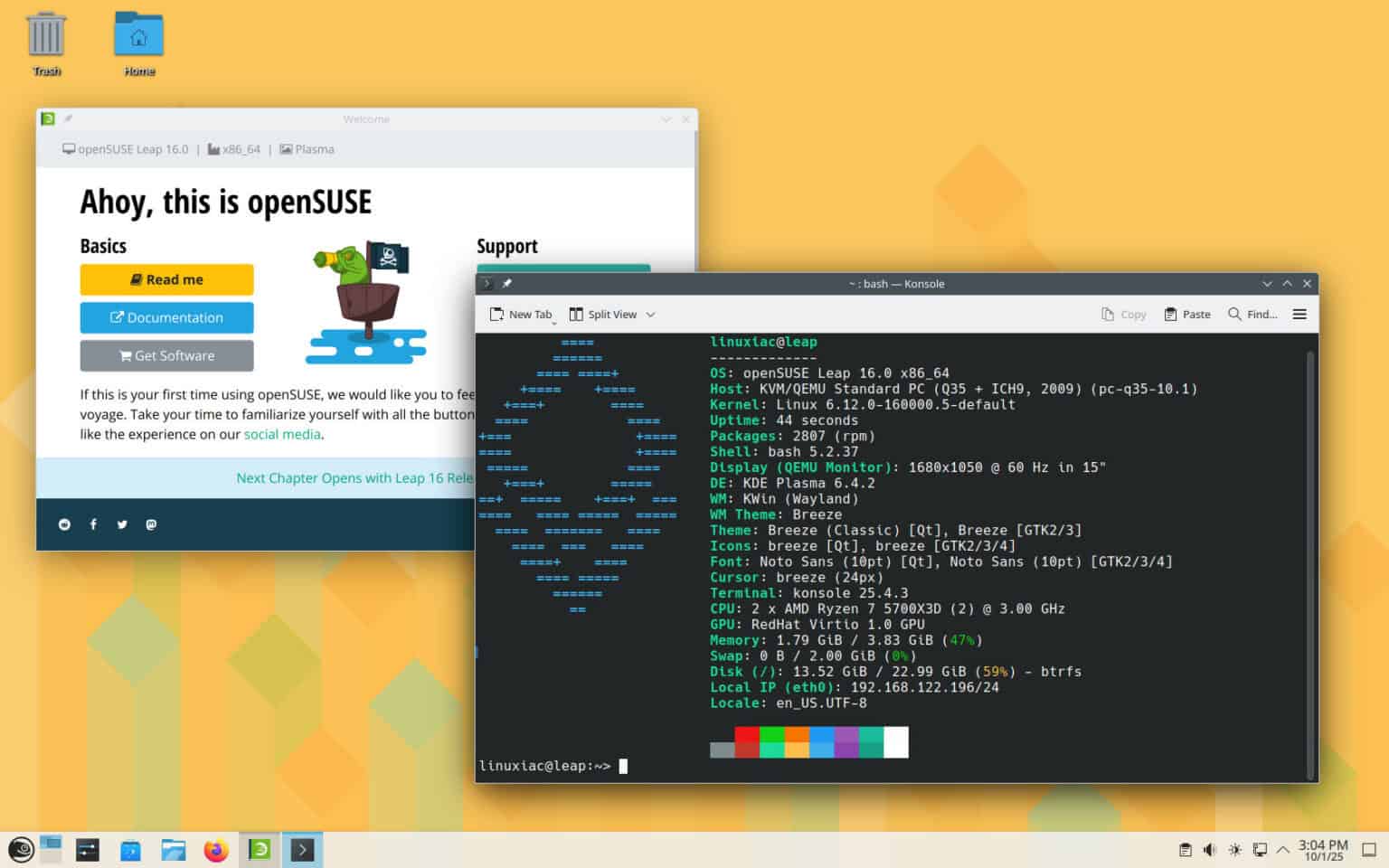
Task: Click the Read me button
Action: click(x=166, y=279)
